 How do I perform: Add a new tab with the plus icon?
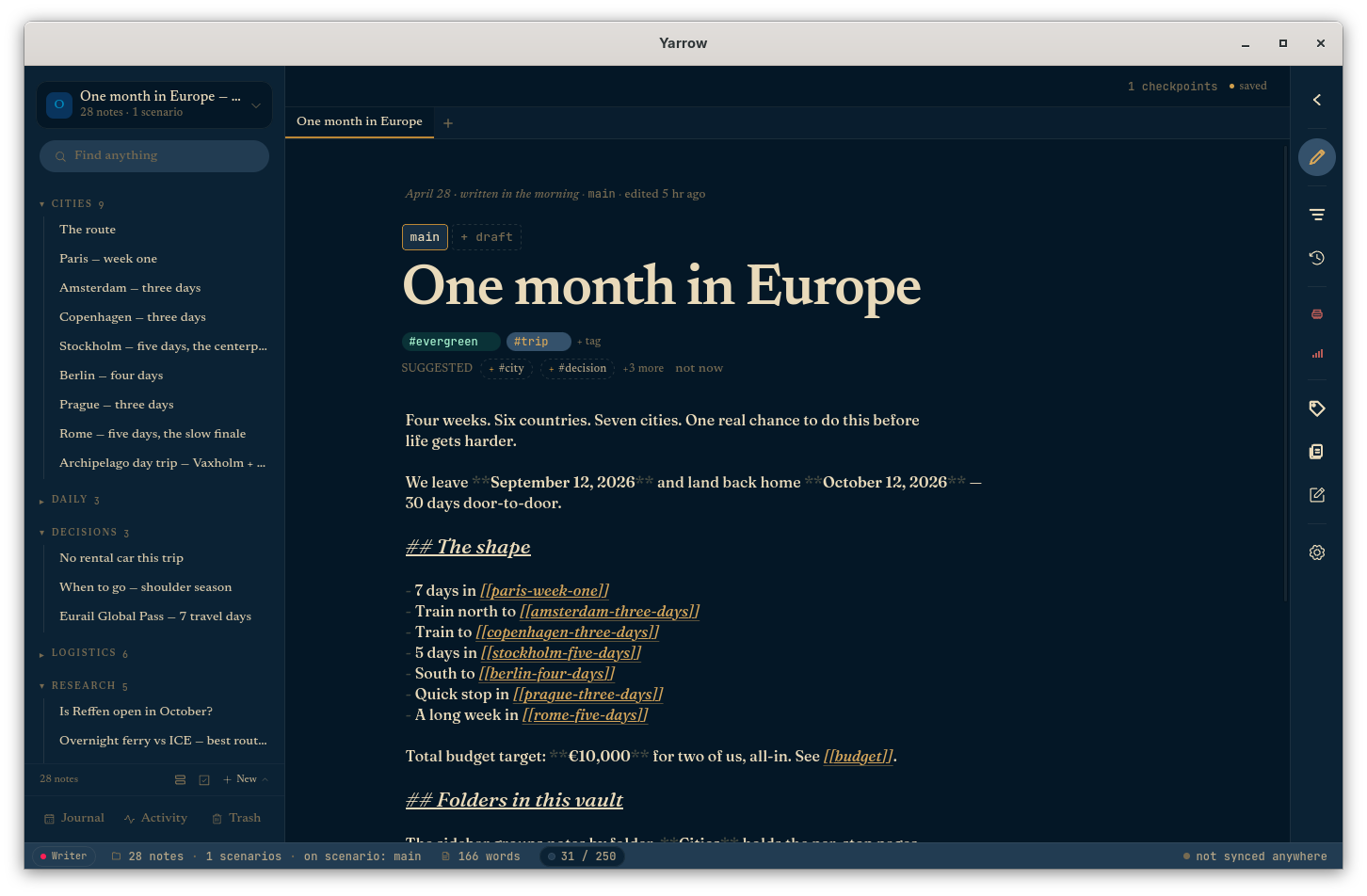click(x=448, y=123)
